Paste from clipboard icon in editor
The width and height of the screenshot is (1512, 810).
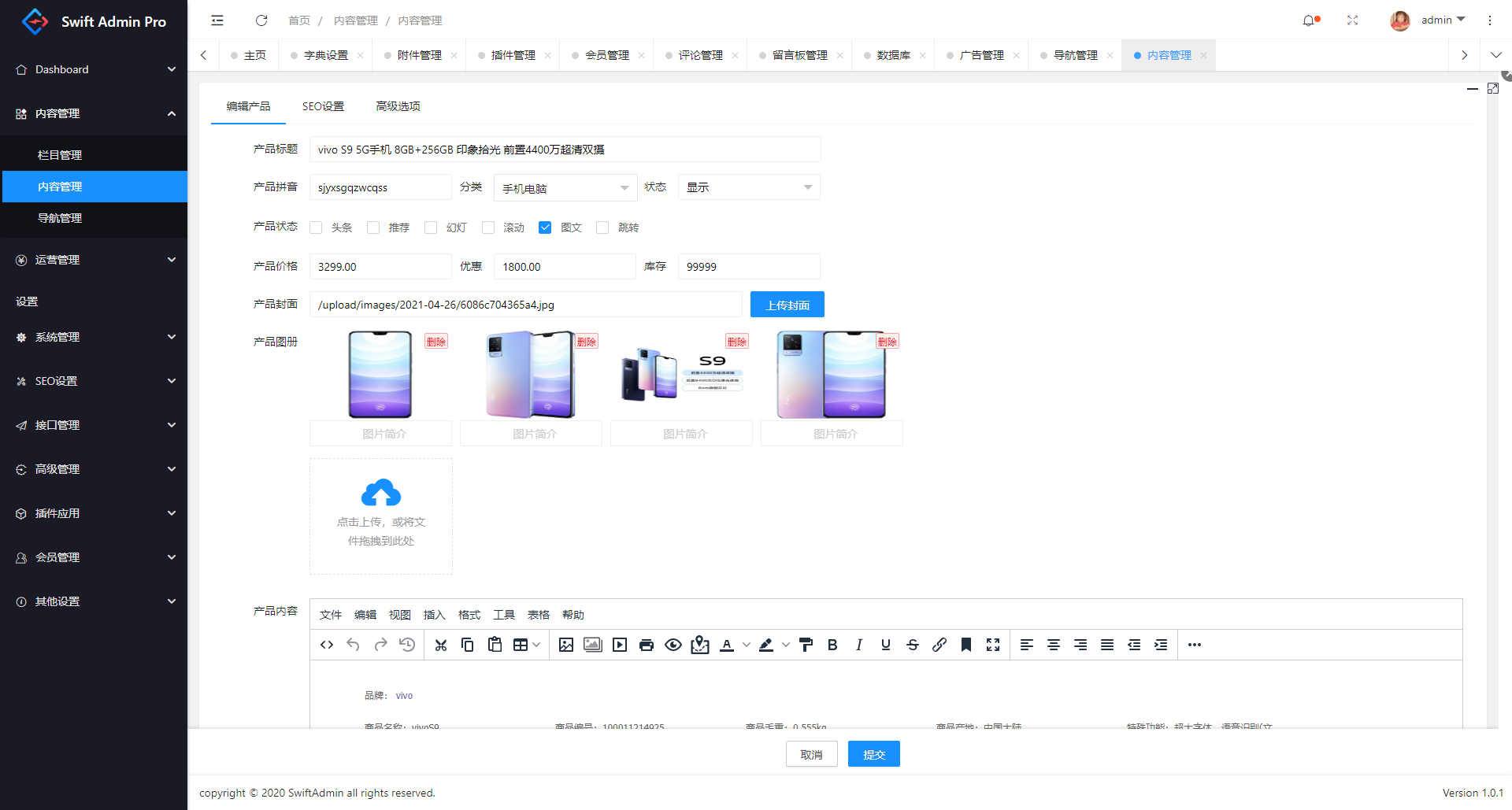coord(495,645)
